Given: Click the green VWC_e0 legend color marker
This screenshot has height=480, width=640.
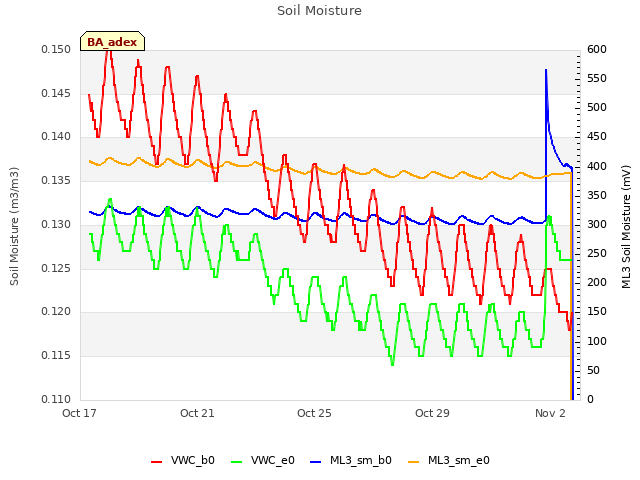Looking at the screenshot, I should 236,462.
